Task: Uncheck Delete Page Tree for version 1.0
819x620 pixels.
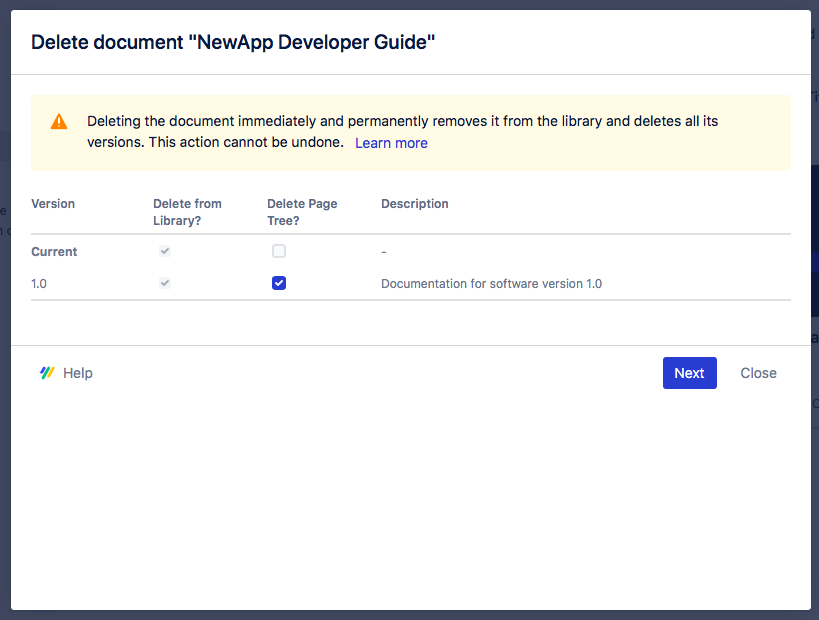Action: [279, 283]
